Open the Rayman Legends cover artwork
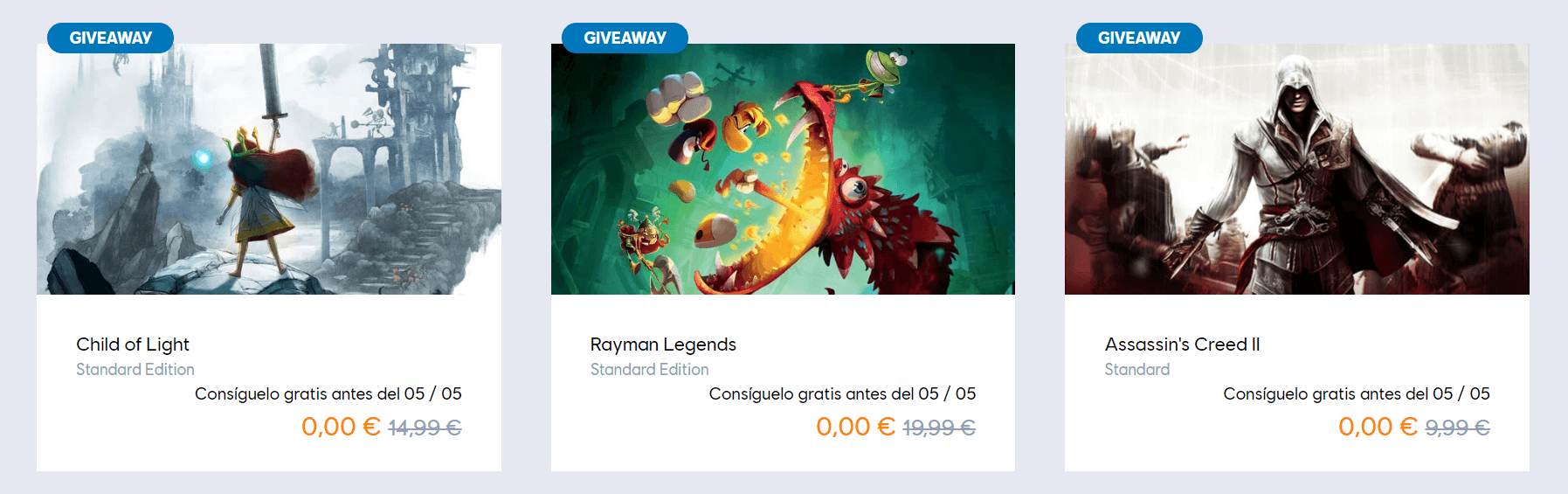The height and width of the screenshot is (494, 1568). pyautogui.click(x=783, y=169)
